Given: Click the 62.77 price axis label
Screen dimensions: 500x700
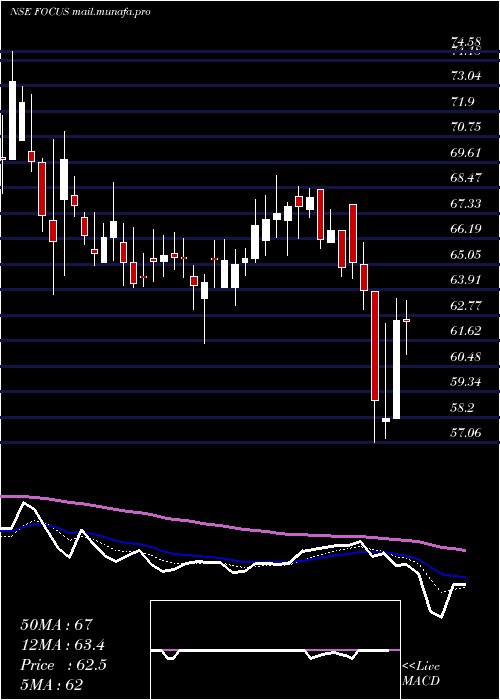Looking at the screenshot, I should 466,306.
